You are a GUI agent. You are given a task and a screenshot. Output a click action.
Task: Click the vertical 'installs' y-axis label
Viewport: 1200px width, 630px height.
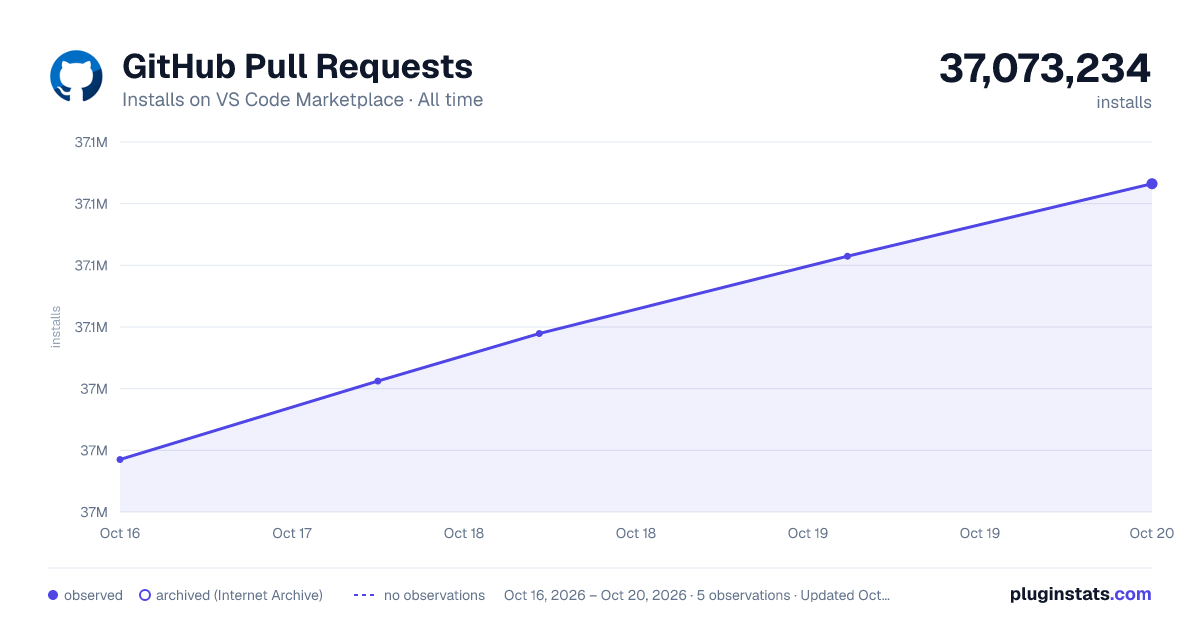pyautogui.click(x=56, y=327)
